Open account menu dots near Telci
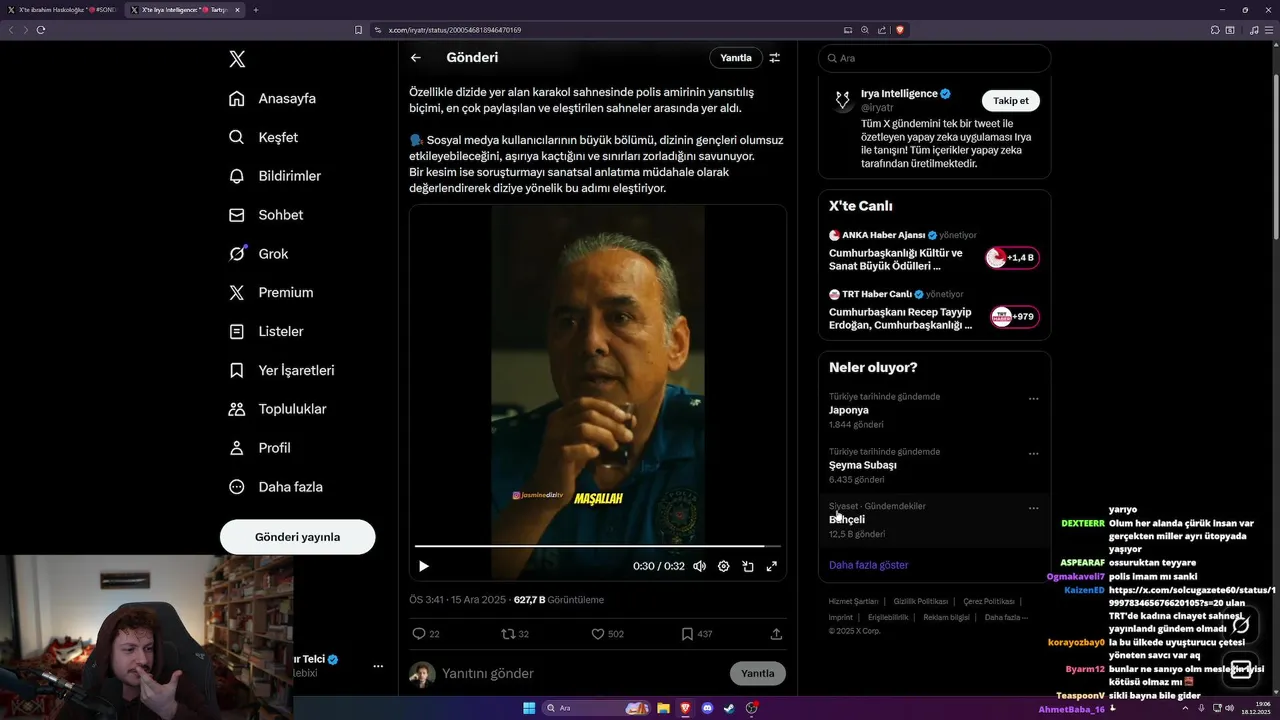 click(378, 666)
